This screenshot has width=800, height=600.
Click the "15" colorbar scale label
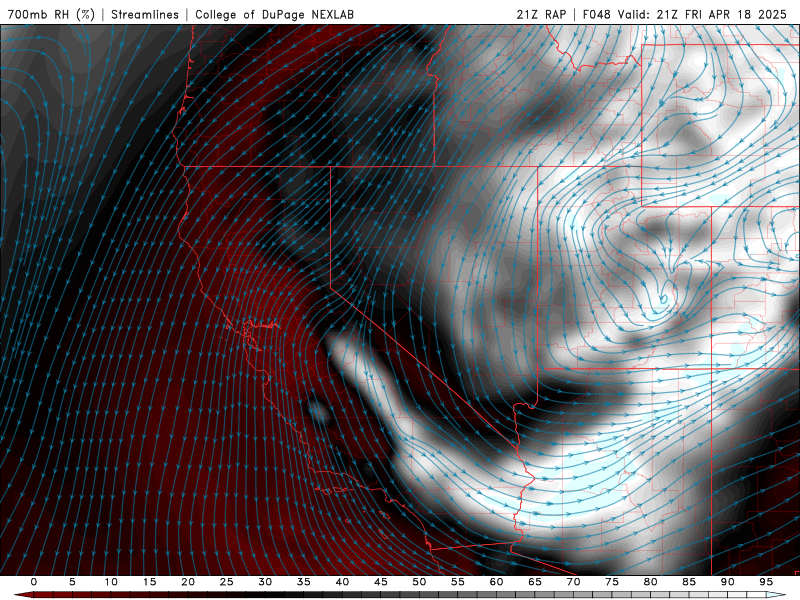149,582
